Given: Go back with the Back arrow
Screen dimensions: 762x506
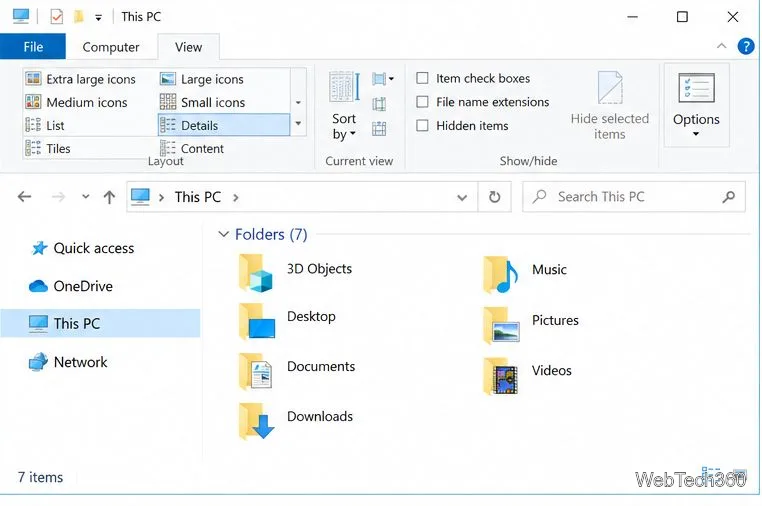Looking at the screenshot, I should pos(24,197).
